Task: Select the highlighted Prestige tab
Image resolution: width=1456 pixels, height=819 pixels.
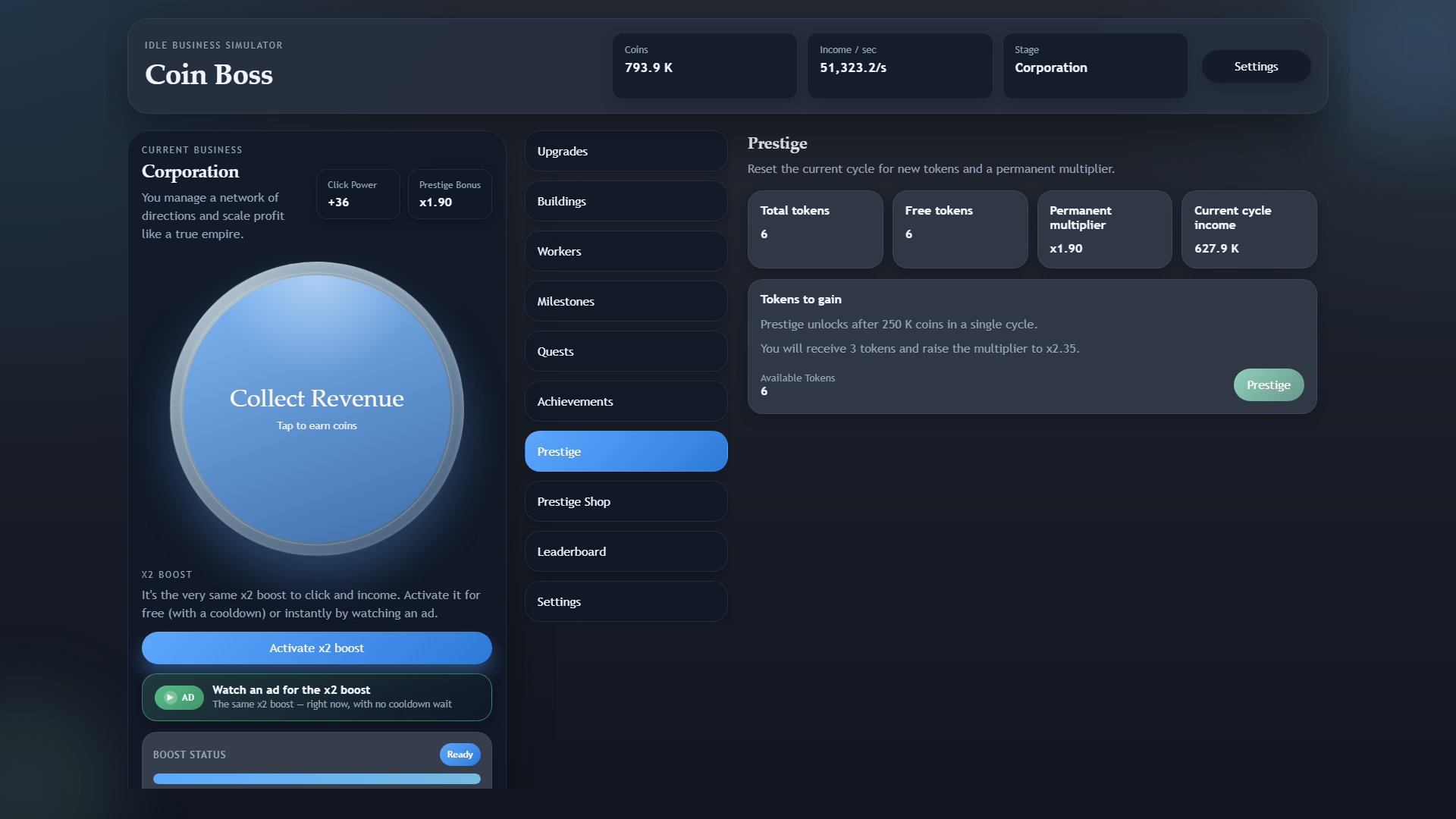Action: pos(626,451)
